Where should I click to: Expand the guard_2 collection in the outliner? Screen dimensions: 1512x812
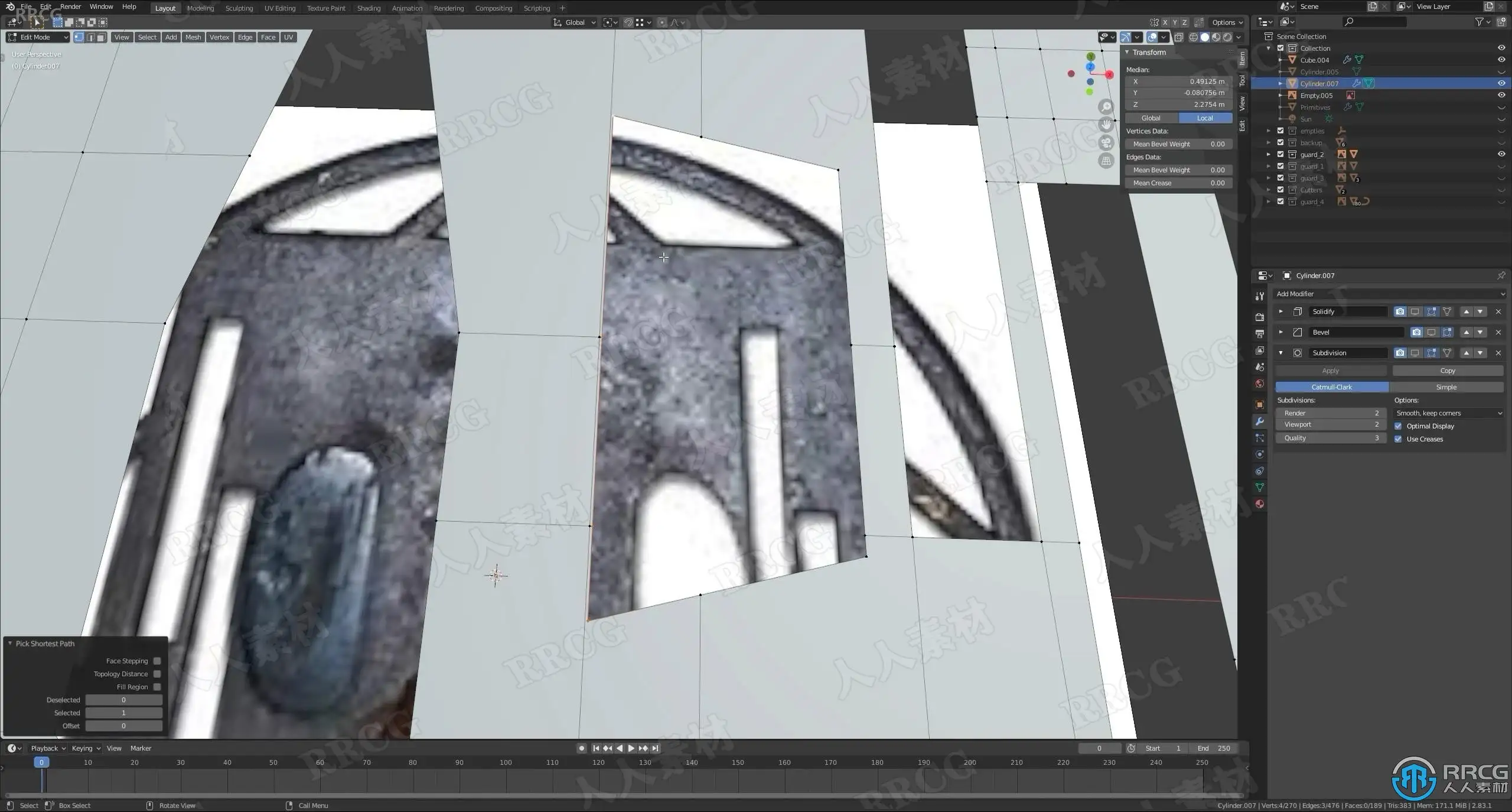[1268, 154]
